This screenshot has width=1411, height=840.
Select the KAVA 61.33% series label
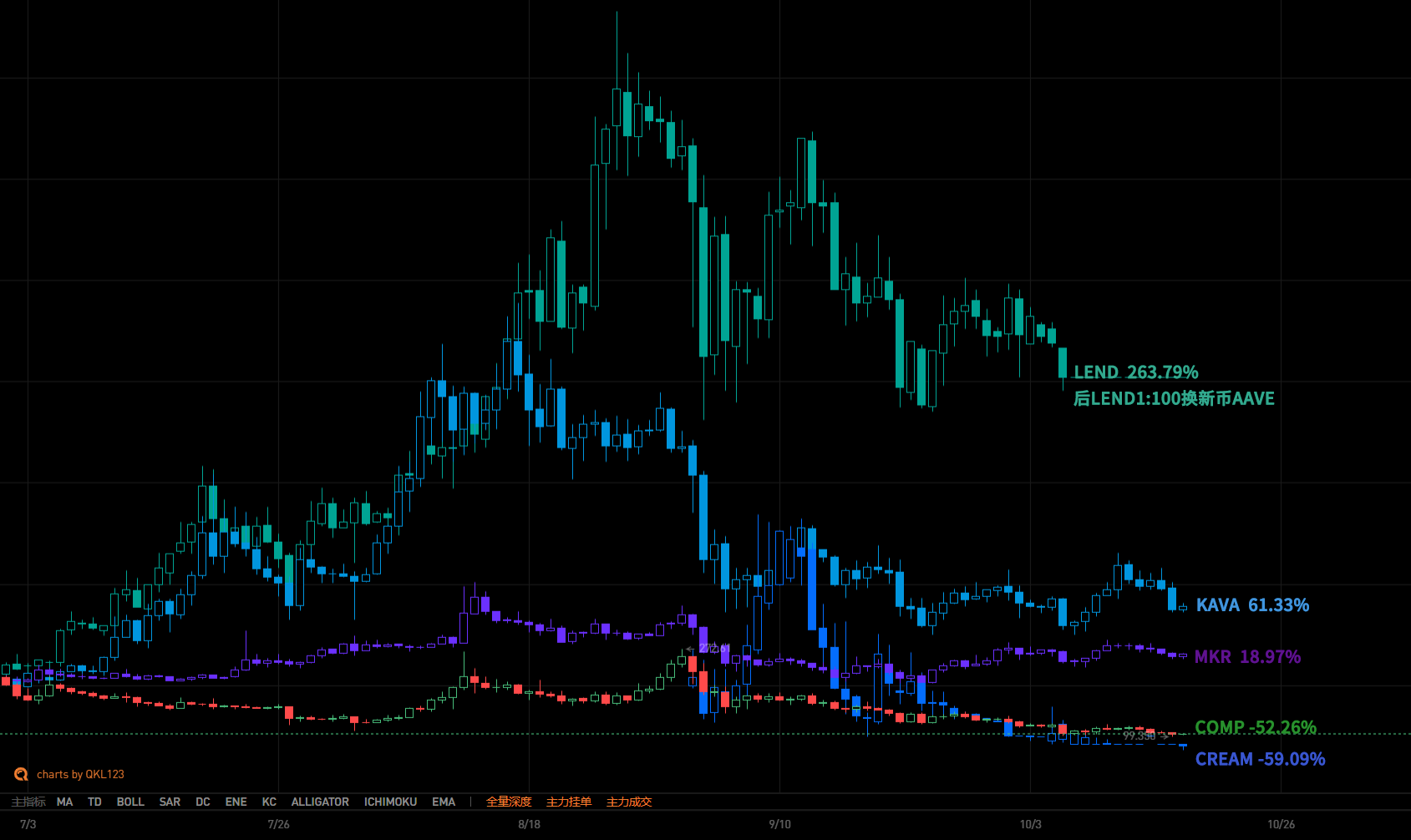[1252, 605]
